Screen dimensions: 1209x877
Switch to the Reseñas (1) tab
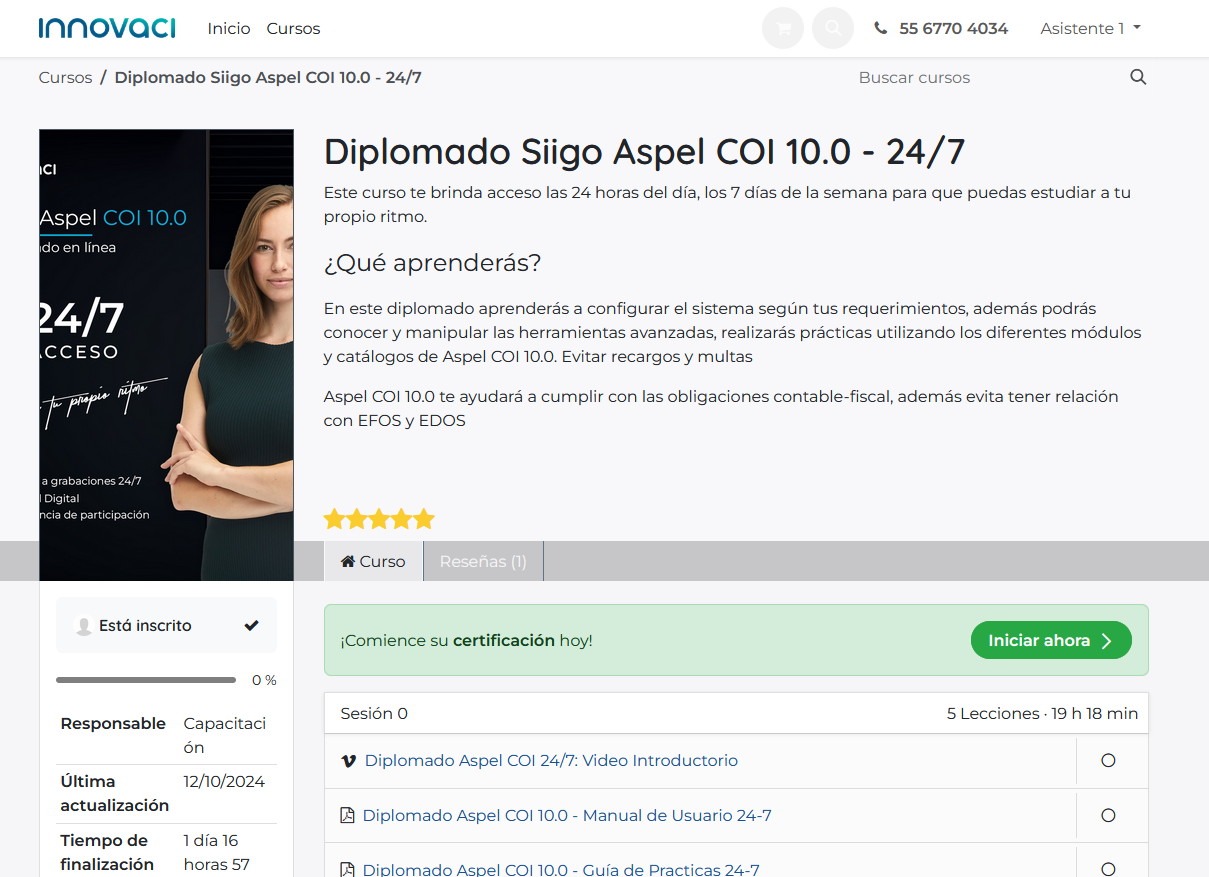click(x=483, y=562)
